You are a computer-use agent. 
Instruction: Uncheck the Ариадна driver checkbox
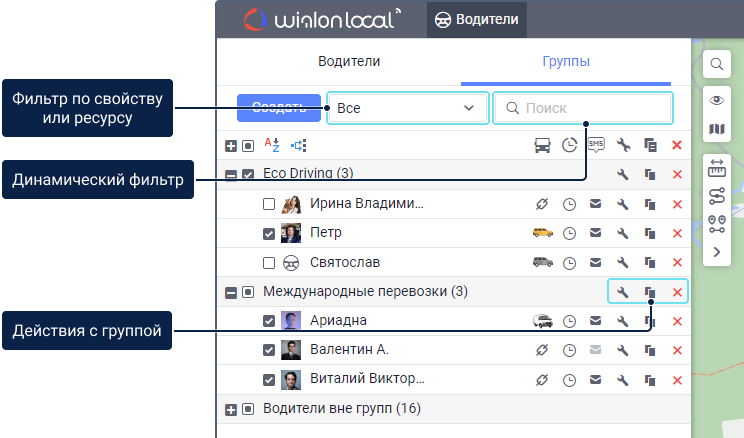(x=269, y=321)
